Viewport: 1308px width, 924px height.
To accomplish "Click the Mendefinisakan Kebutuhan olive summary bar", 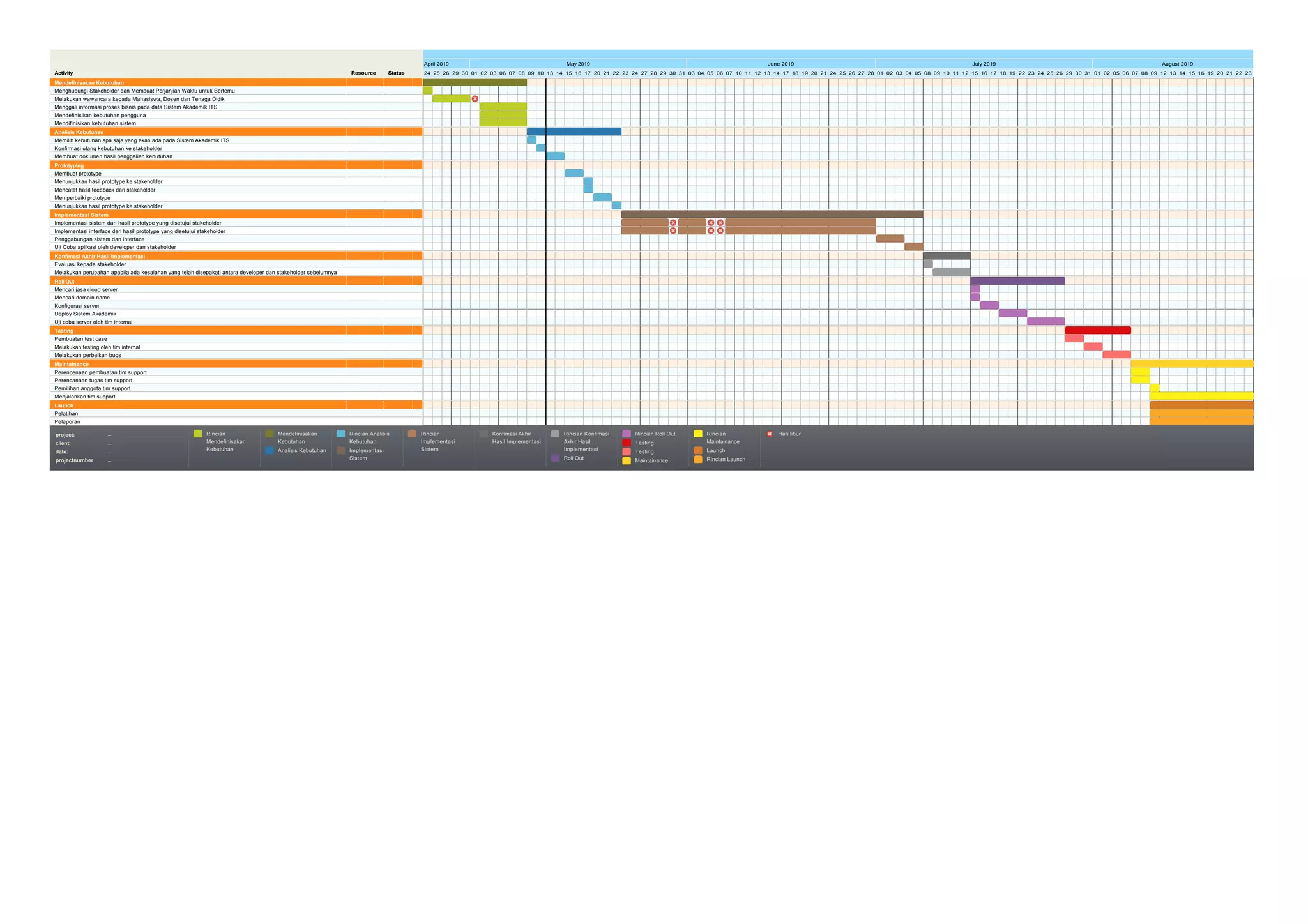I will pyautogui.click(x=475, y=82).
